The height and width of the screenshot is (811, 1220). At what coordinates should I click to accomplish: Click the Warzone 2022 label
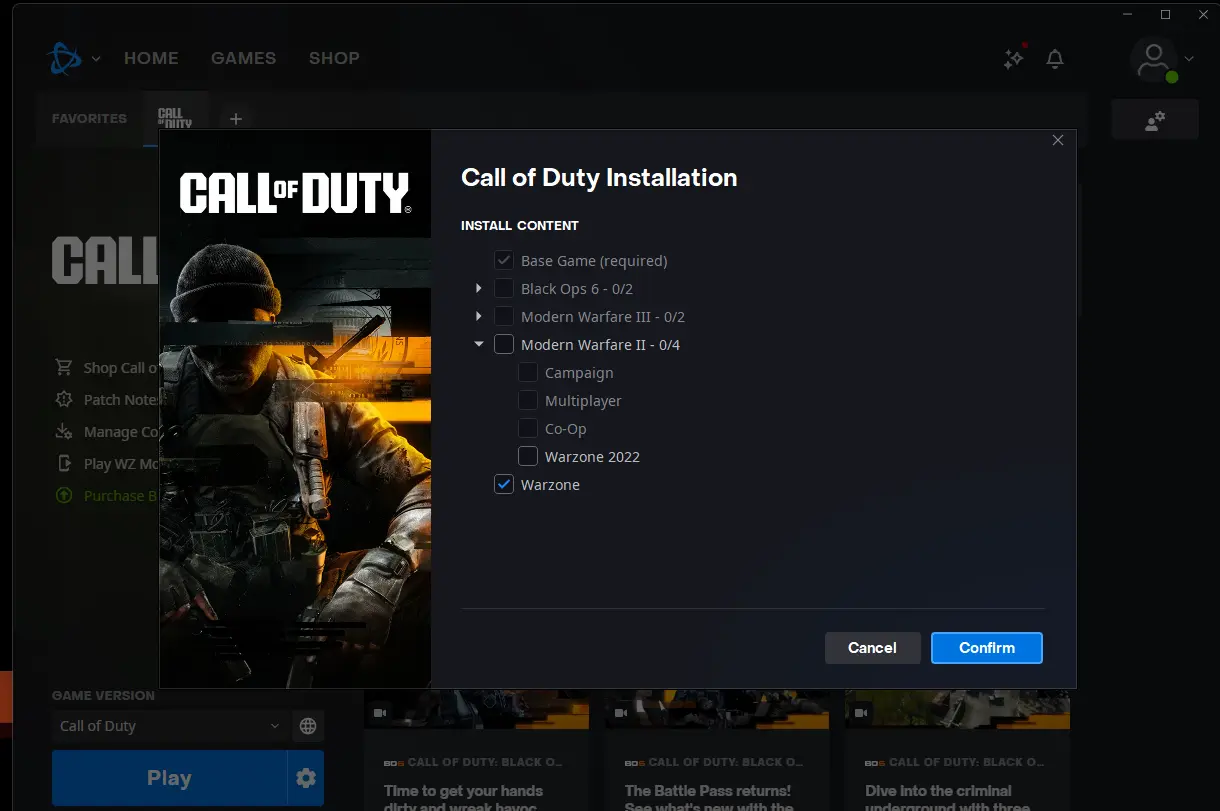[x=592, y=457]
